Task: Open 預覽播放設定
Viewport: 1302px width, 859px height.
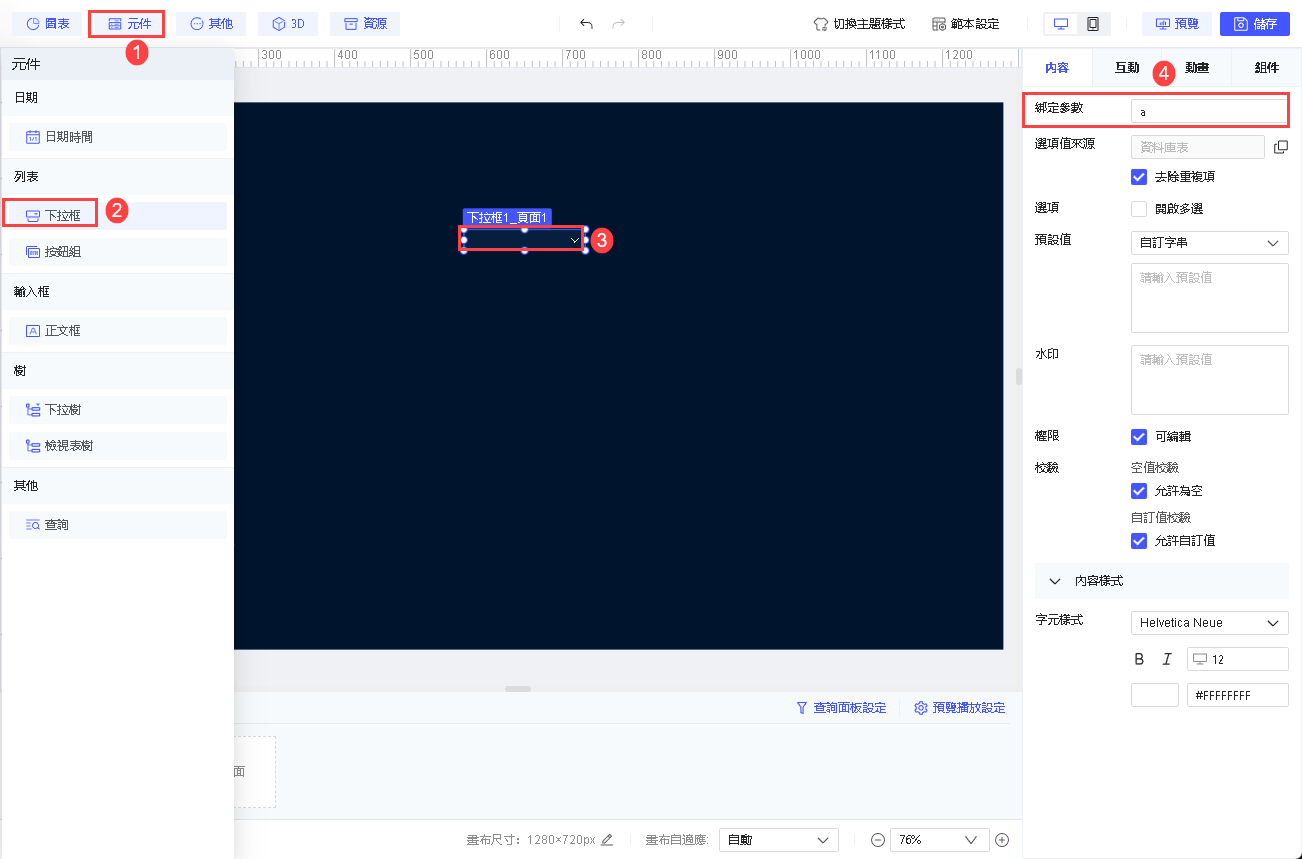Action: (x=960, y=708)
